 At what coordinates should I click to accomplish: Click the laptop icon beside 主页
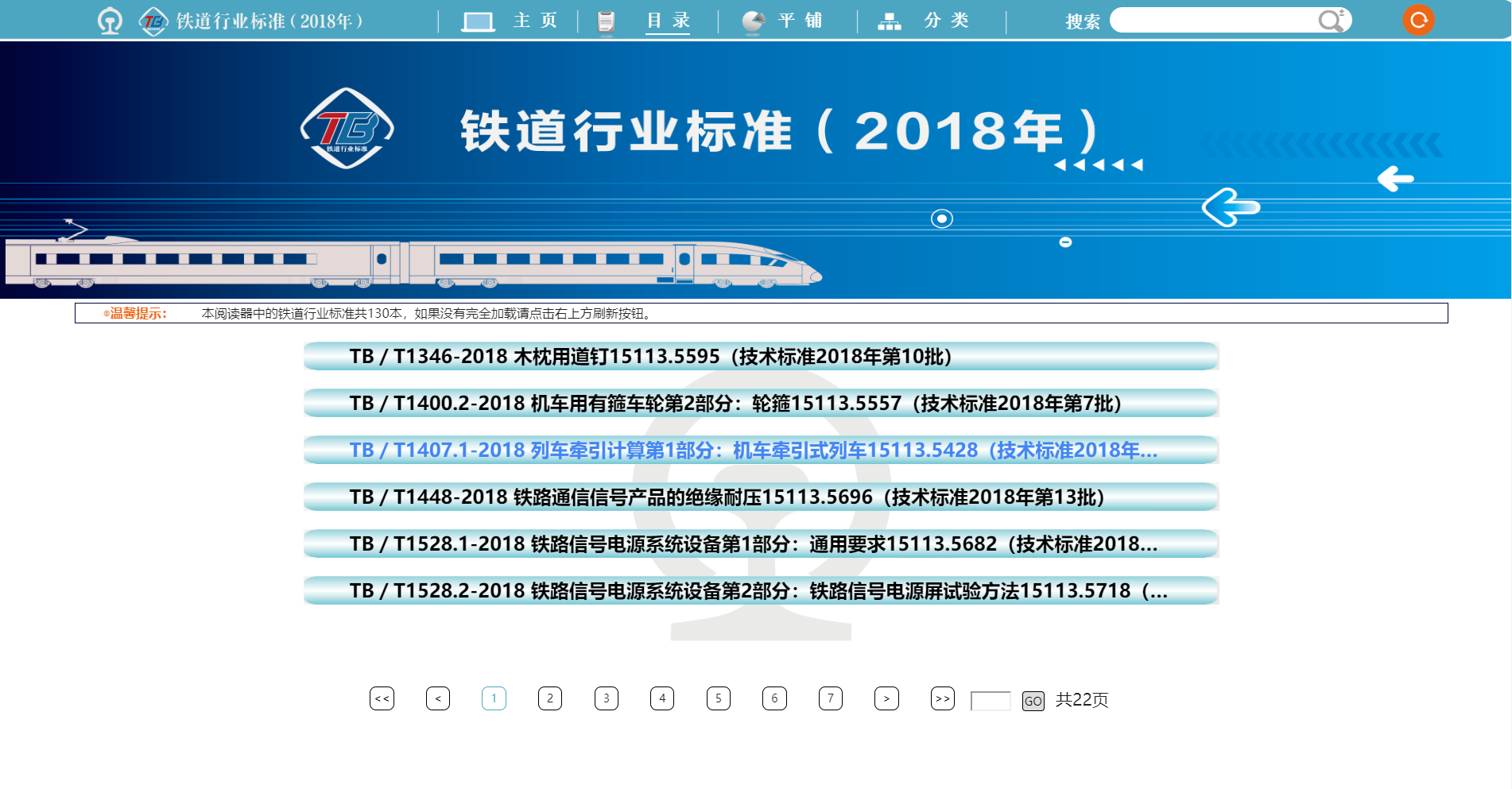(x=478, y=21)
